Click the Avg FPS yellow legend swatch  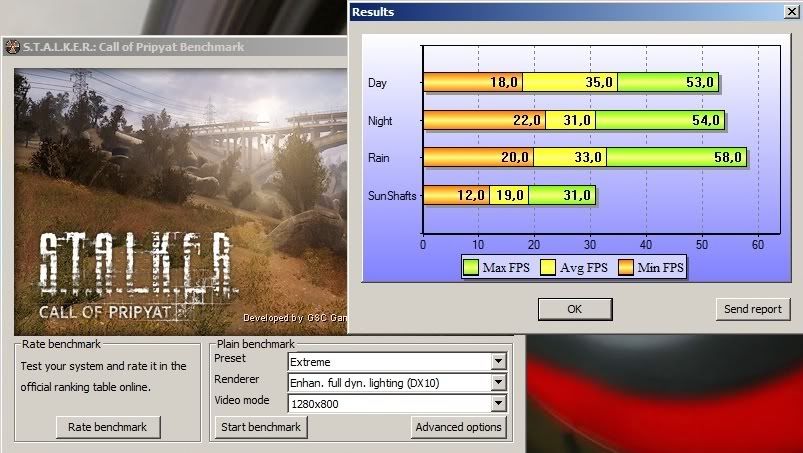pyautogui.click(x=548, y=267)
